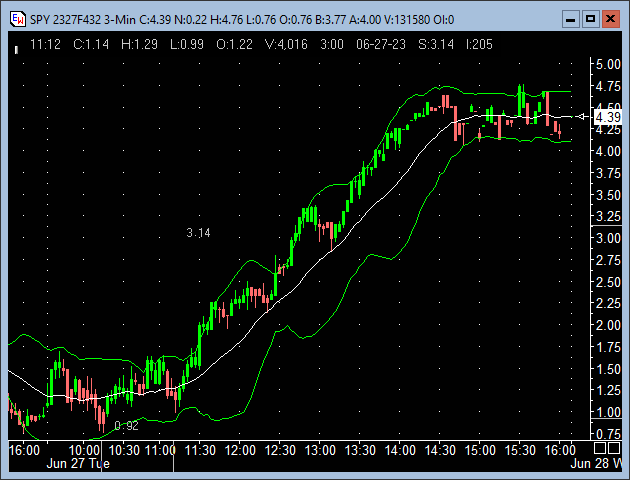Click the 10:30 time axis label

tap(125, 450)
